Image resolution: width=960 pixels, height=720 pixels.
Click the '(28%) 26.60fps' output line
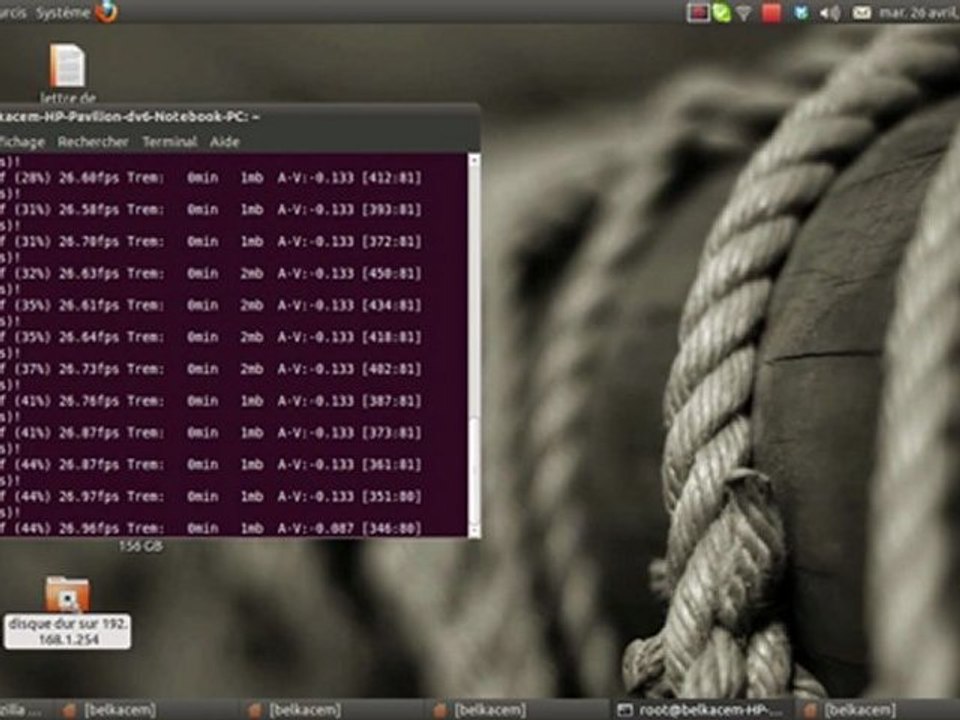coord(211,178)
